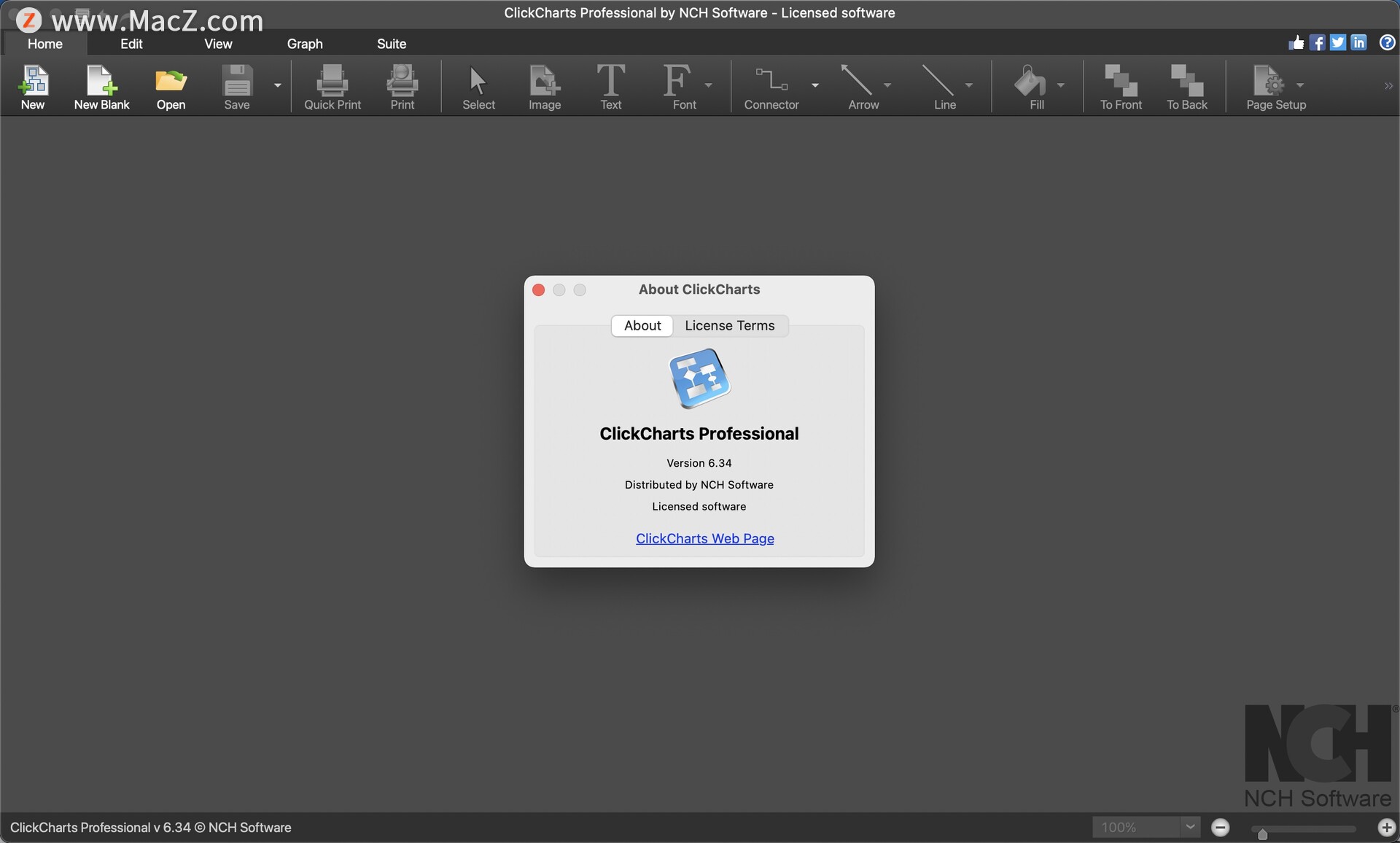Open the Graph menu
The height and width of the screenshot is (843, 1400).
[304, 42]
